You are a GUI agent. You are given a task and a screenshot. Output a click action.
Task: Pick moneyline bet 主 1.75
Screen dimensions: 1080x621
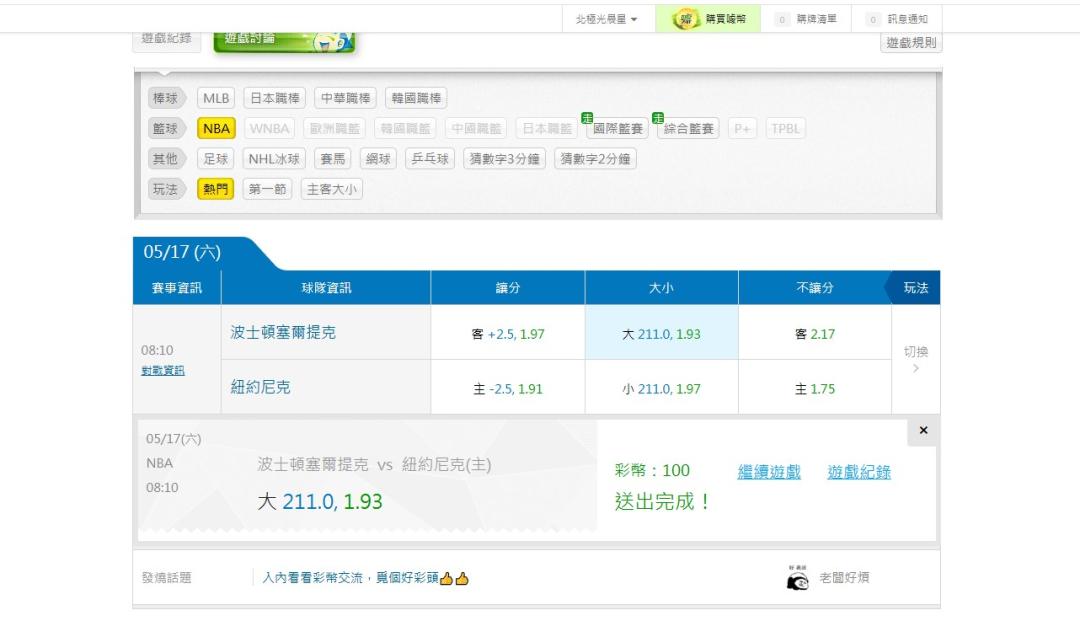point(815,388)
